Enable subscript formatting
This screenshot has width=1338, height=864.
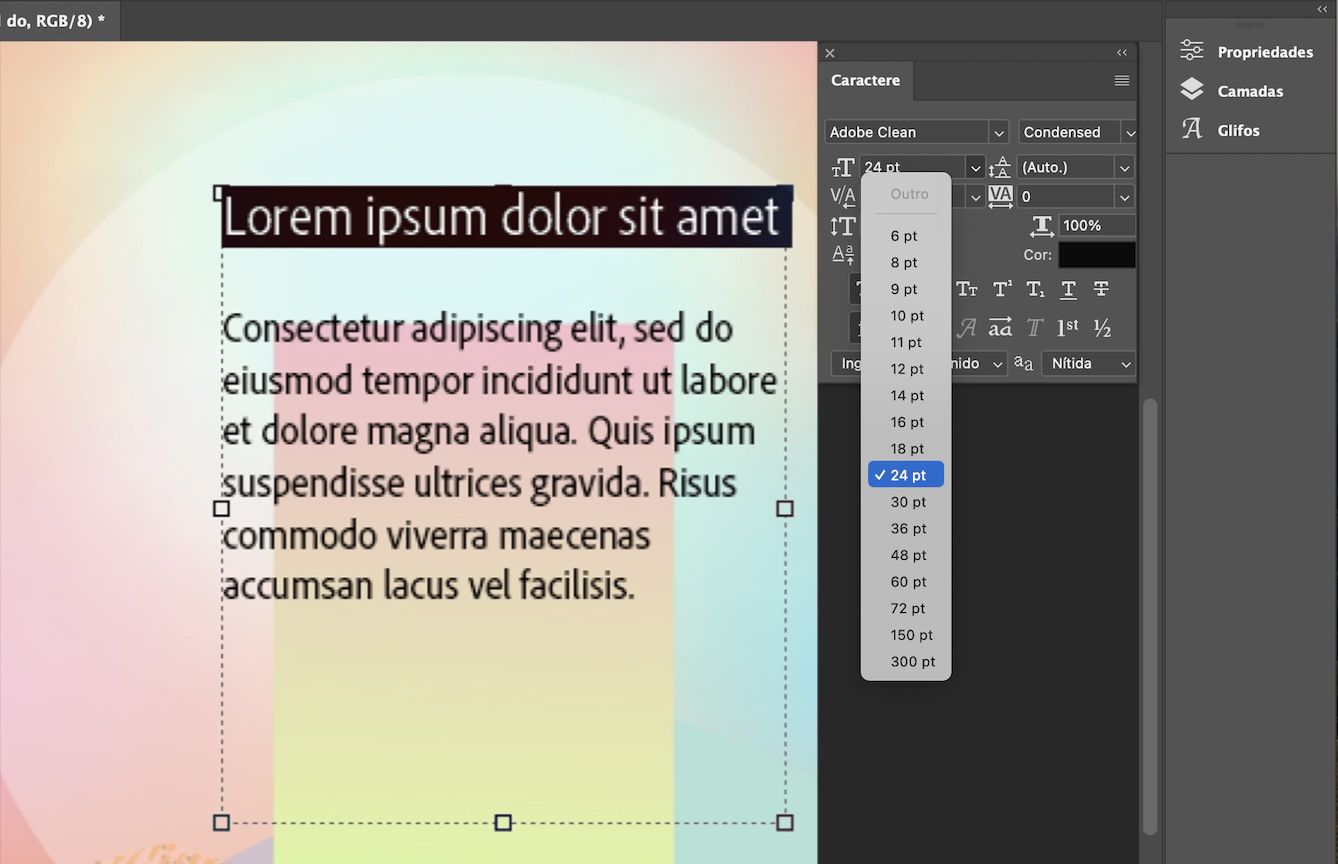1034,288
